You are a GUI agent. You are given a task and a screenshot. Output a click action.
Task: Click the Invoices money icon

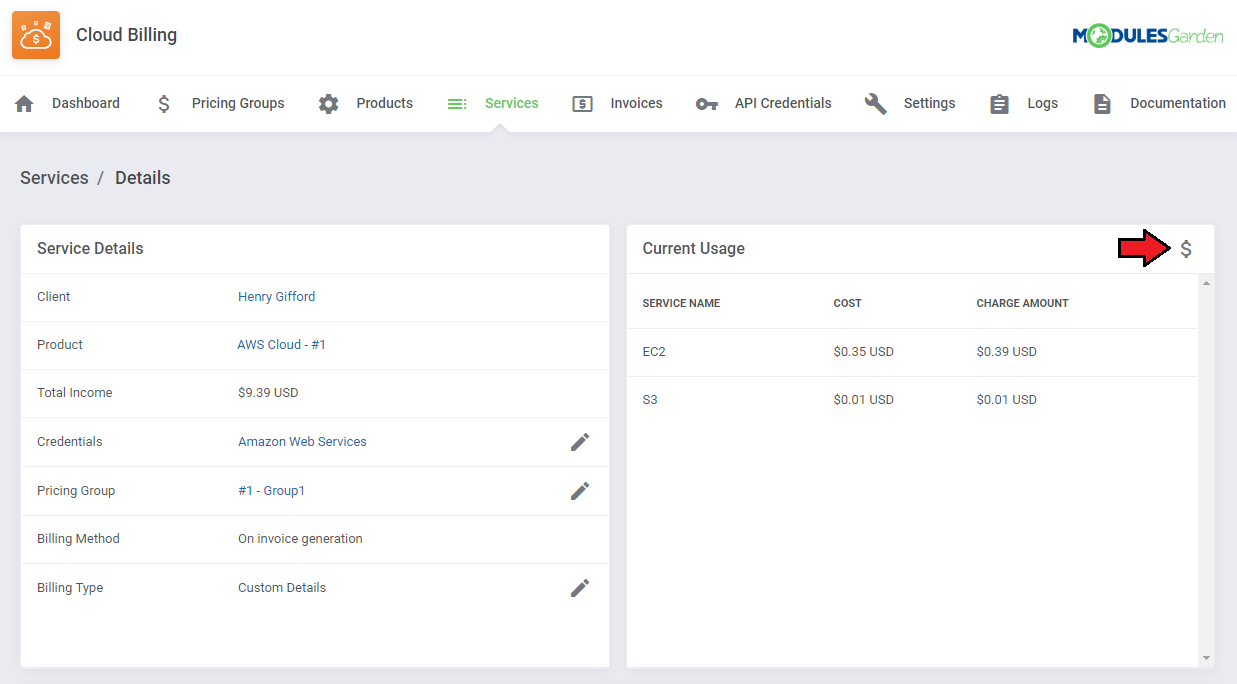coord(583,104)
